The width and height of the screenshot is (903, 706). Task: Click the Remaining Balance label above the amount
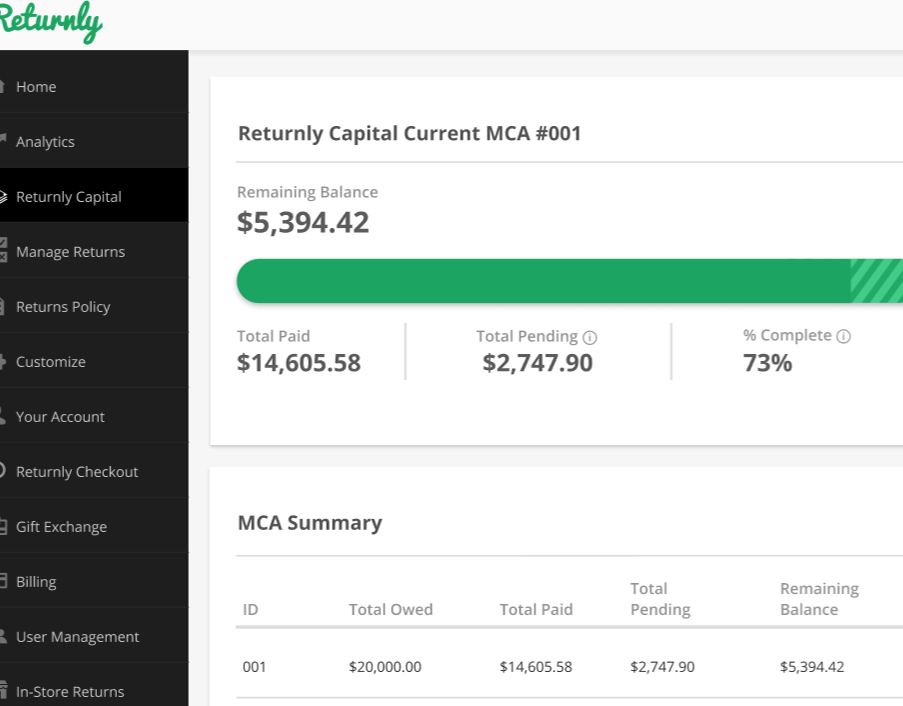click(x=308, y=192)
